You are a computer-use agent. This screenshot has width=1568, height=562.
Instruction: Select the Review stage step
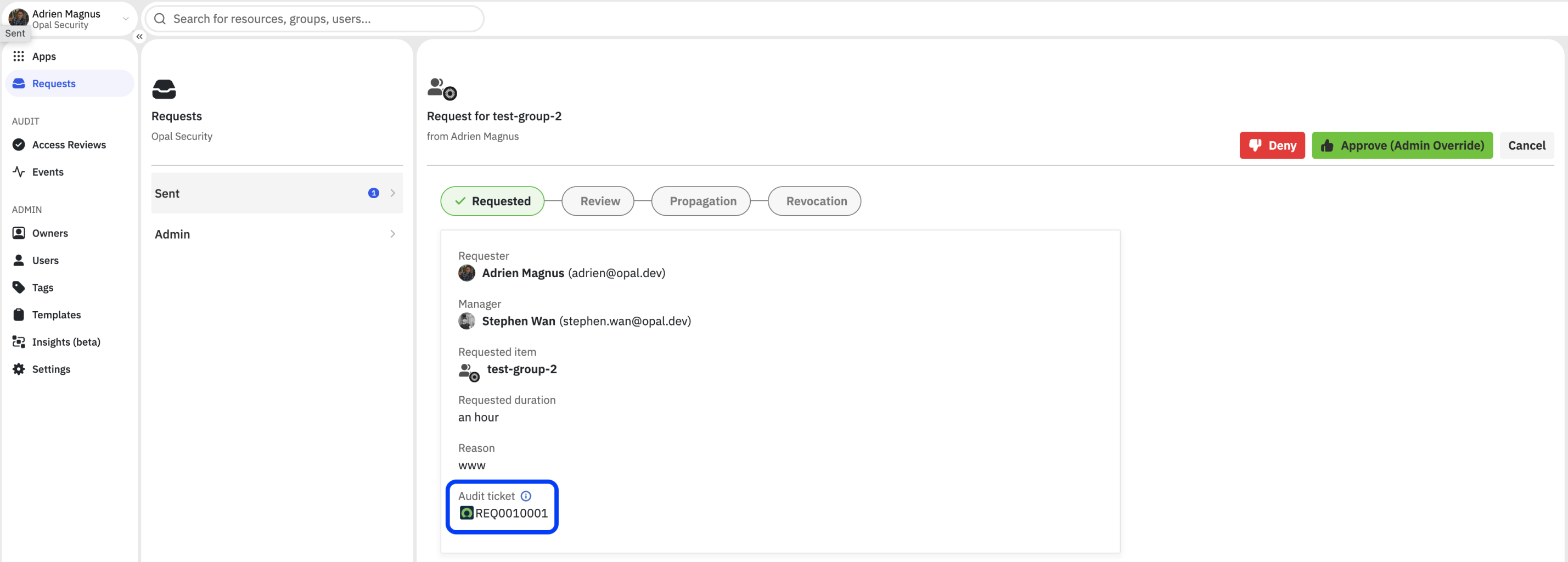click(x=598, y=201)
